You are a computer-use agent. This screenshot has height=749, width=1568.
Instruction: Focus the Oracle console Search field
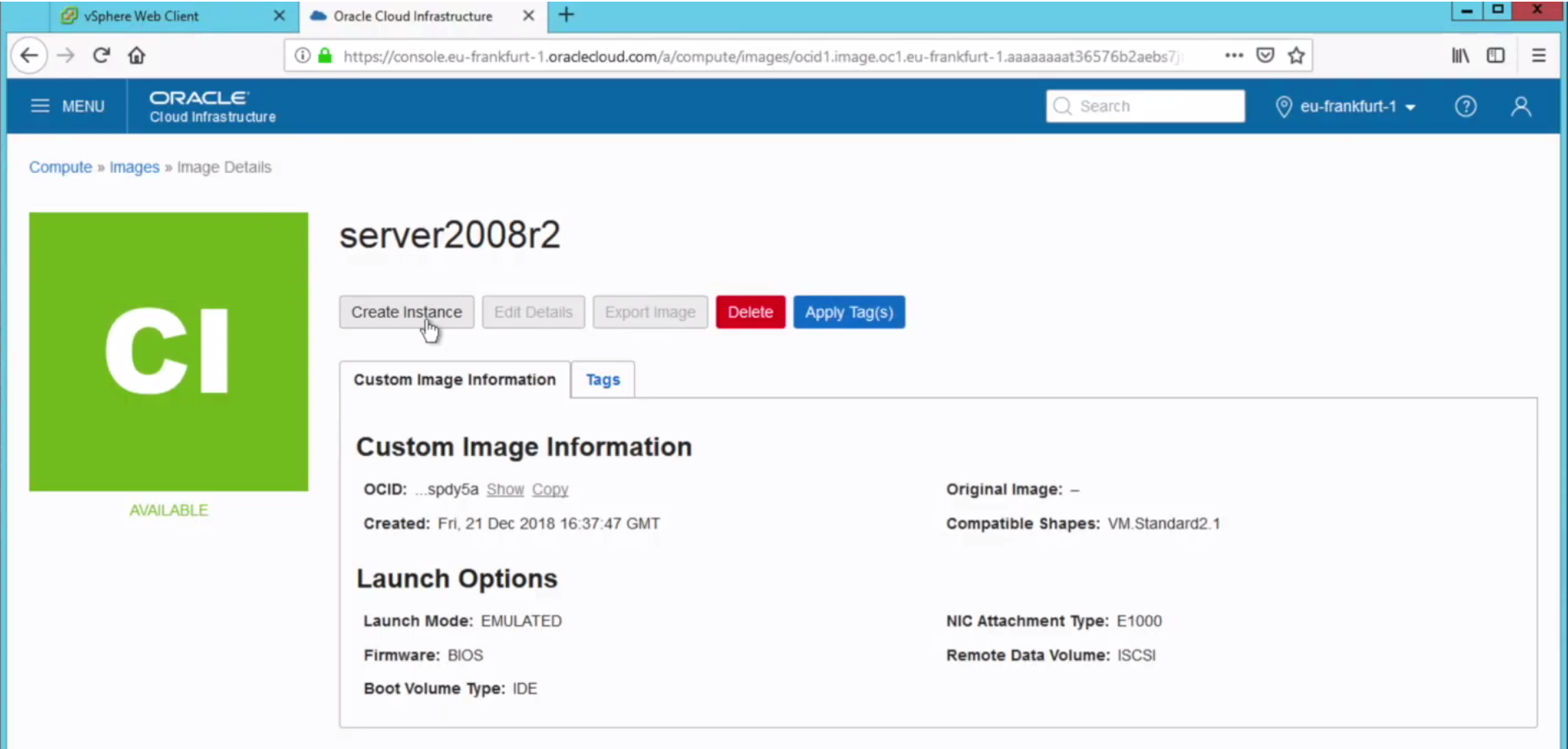[x=1146, y=106]
